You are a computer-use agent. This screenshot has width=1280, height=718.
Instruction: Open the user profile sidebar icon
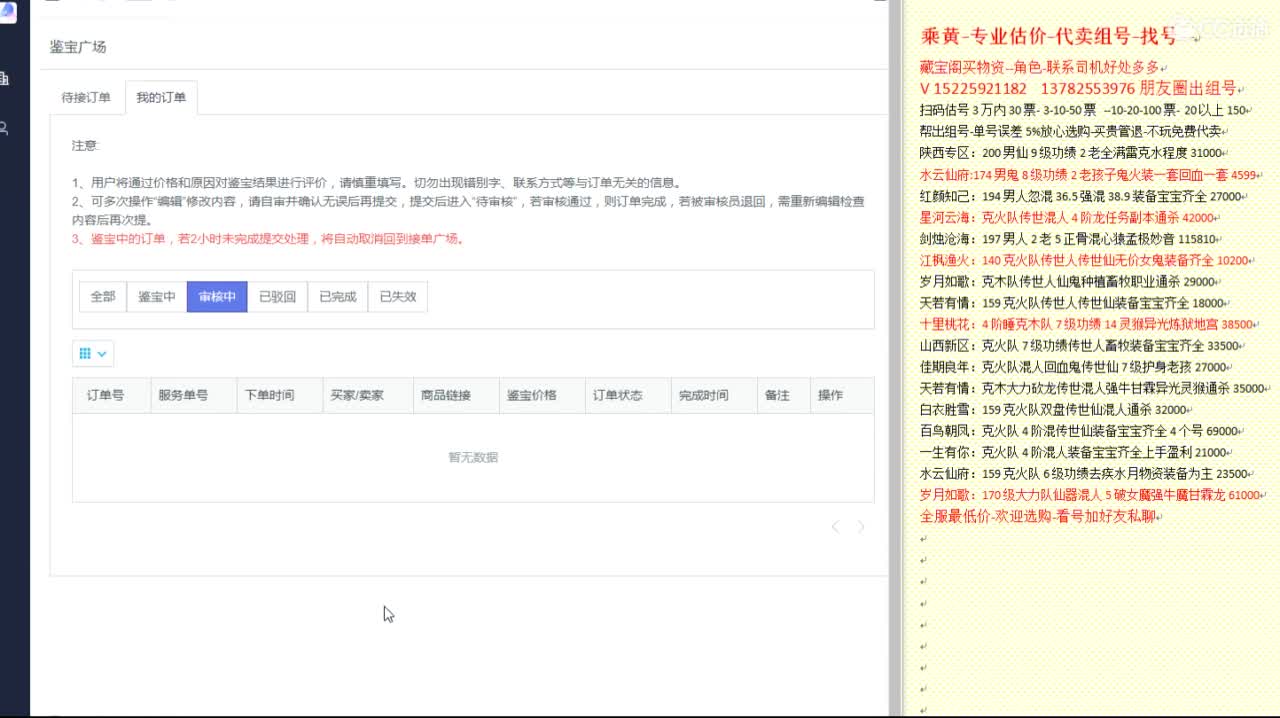[x=5, y=128]
